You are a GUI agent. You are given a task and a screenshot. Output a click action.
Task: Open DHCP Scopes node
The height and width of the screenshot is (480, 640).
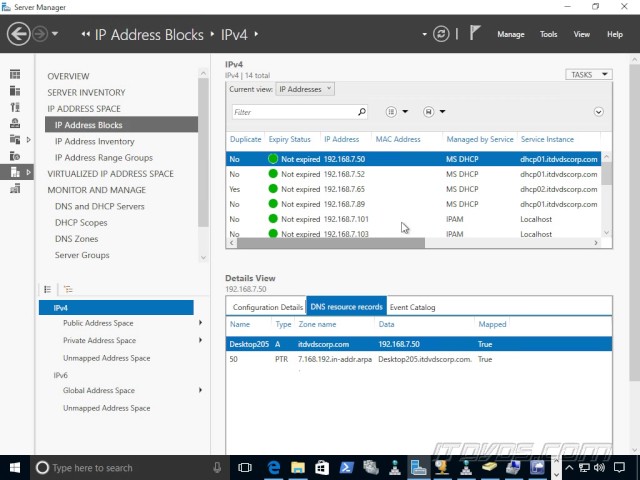(81, 223)
